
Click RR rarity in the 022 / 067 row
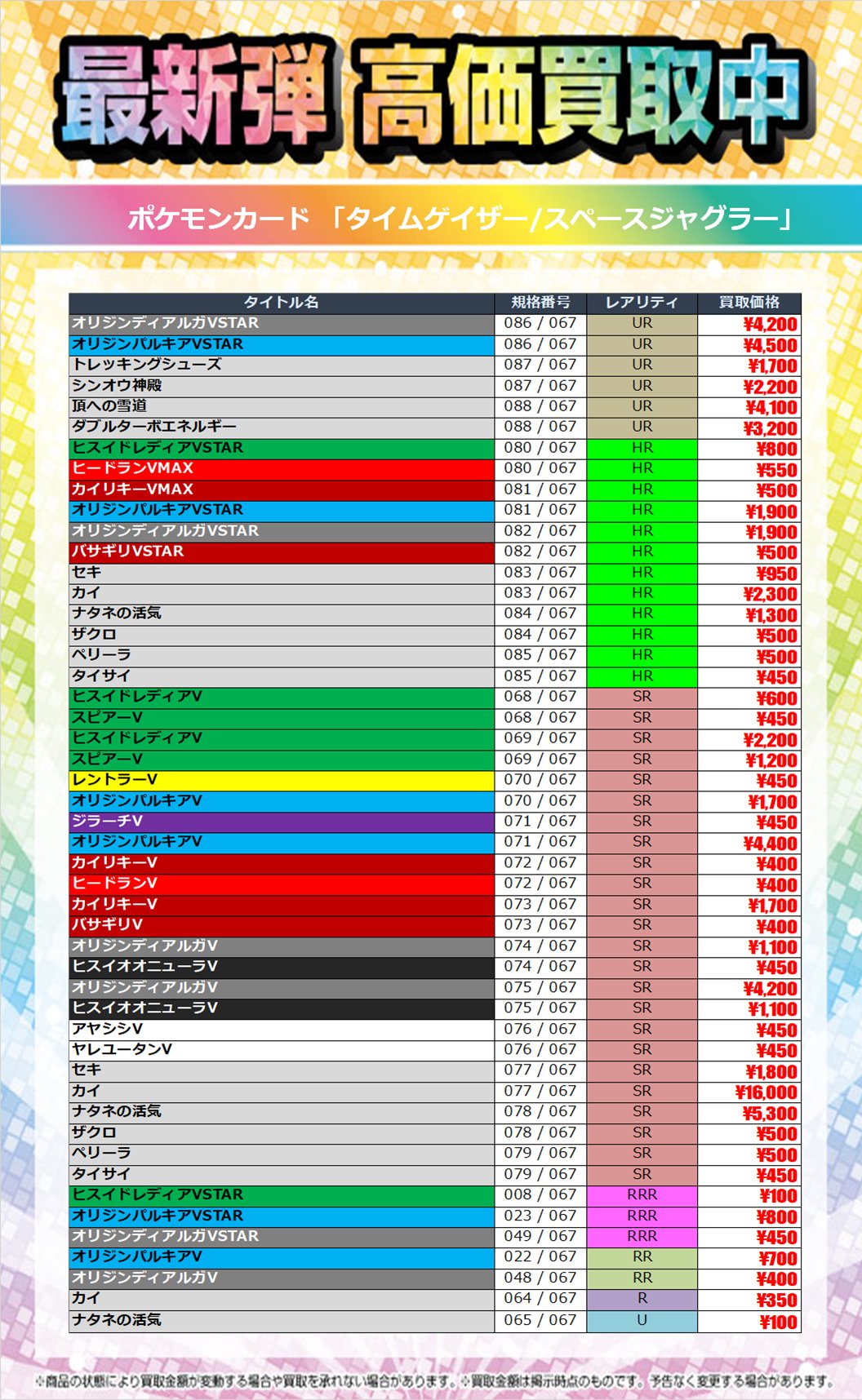642,1257
